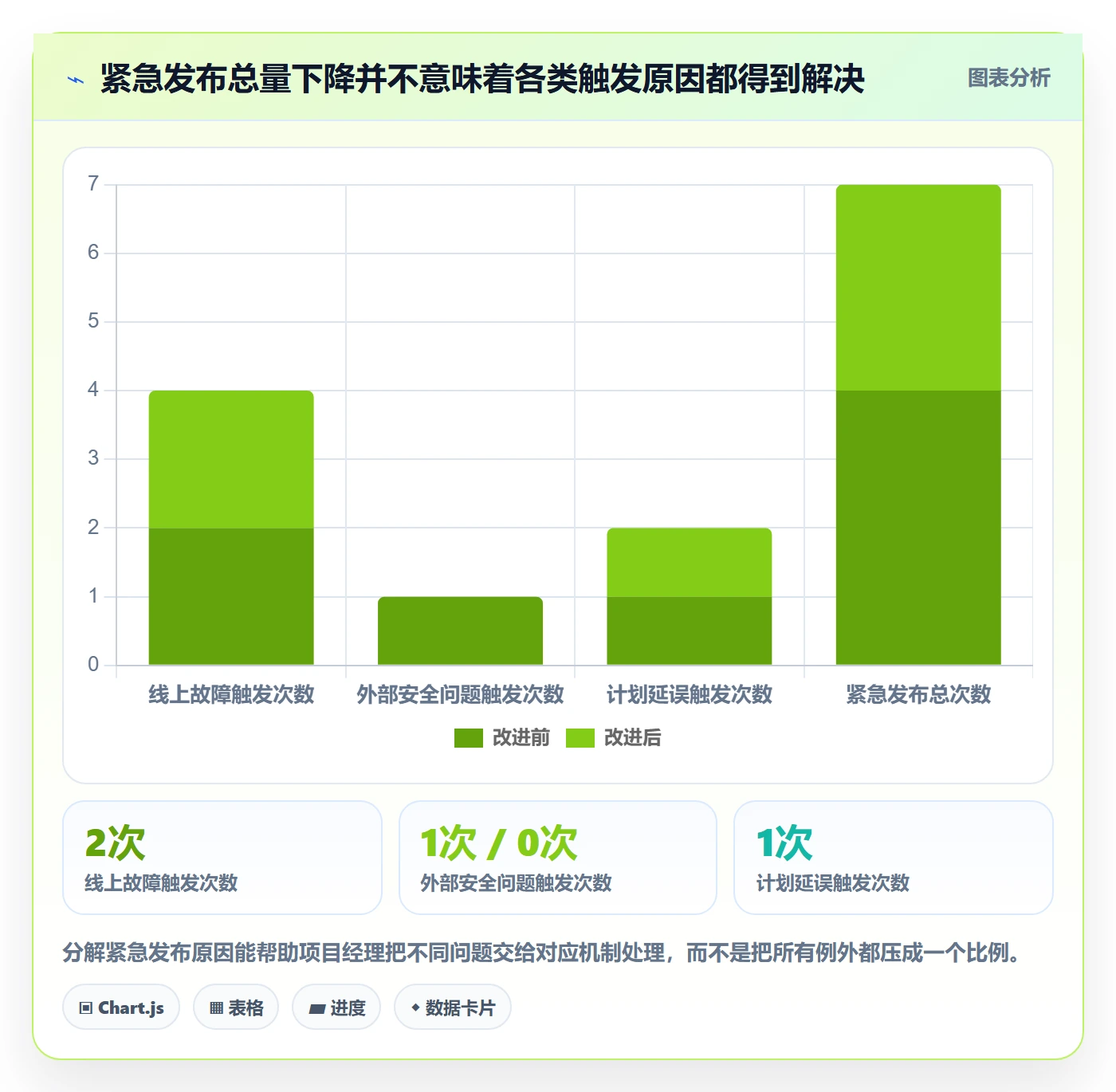The width and height of the screenshot is (1116, 1092).
Task: Click the dark green segment of 紧急发布总次数 bar
Action: click(918, 528)
